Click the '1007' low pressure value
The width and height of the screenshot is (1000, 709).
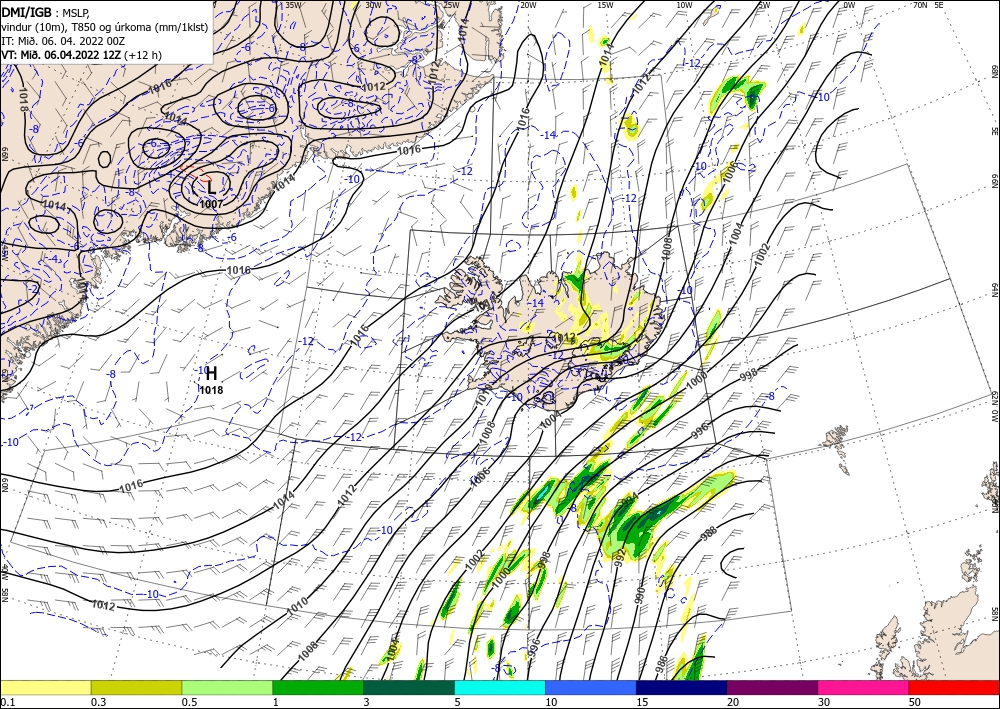pos(211,205)
